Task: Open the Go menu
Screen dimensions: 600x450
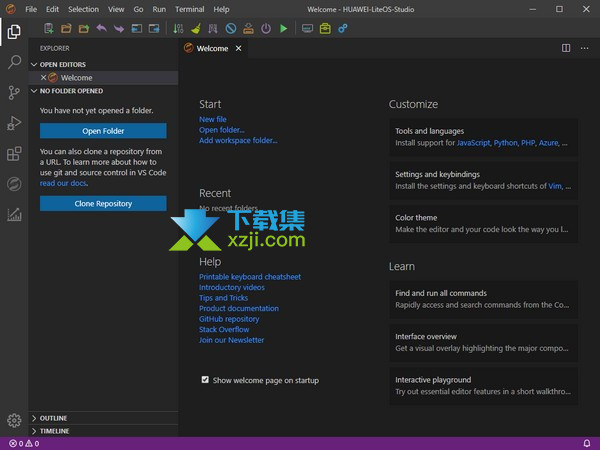Action: point(139,9)
